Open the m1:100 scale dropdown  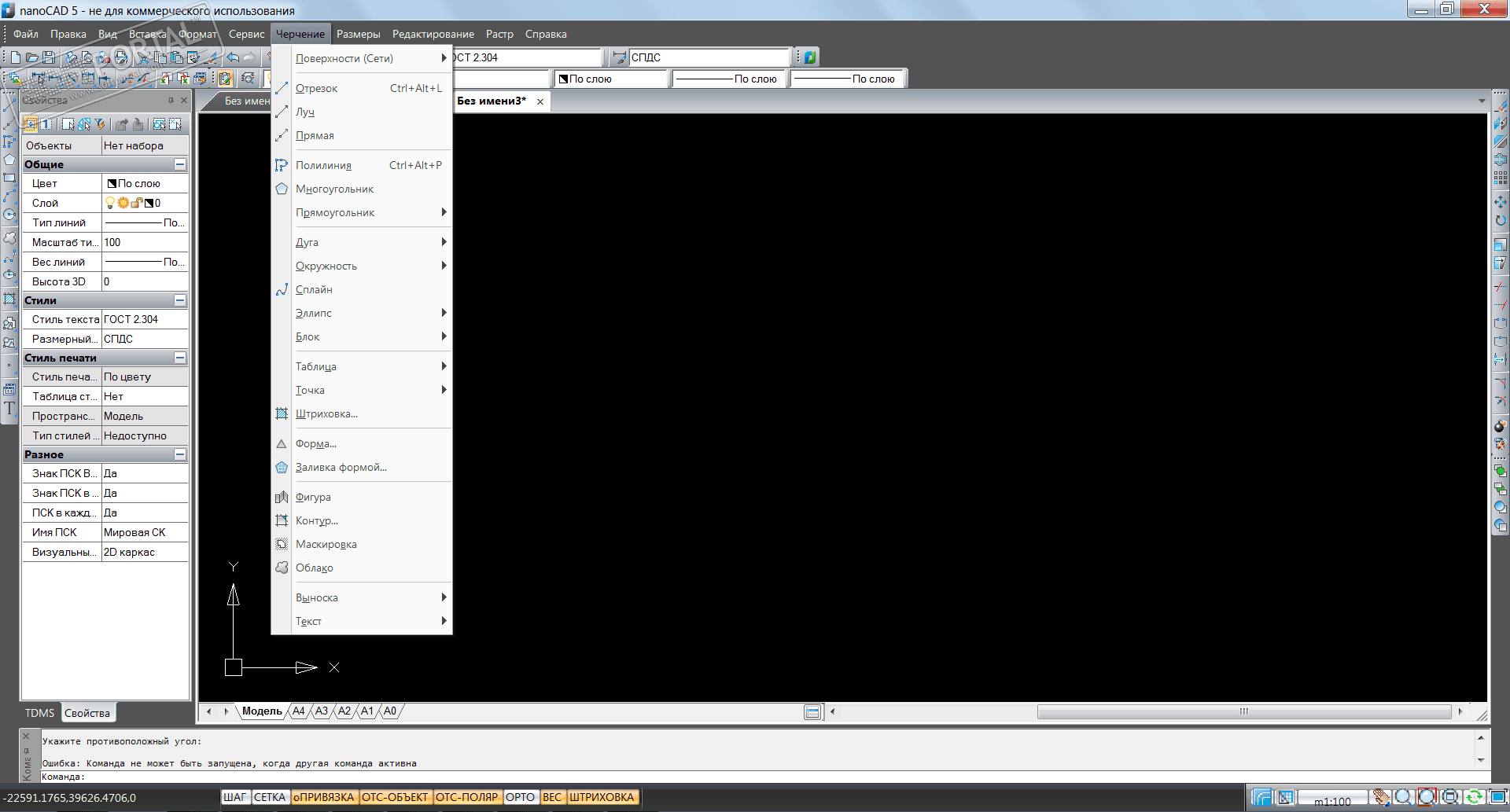click(x=1332, y=799)
